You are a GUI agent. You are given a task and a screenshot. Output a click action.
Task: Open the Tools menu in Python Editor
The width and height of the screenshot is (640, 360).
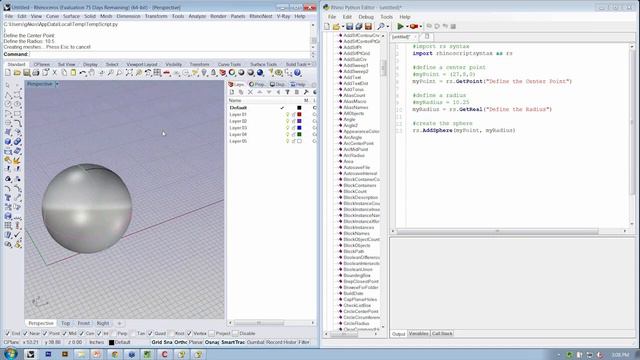[x=386, y=17]
